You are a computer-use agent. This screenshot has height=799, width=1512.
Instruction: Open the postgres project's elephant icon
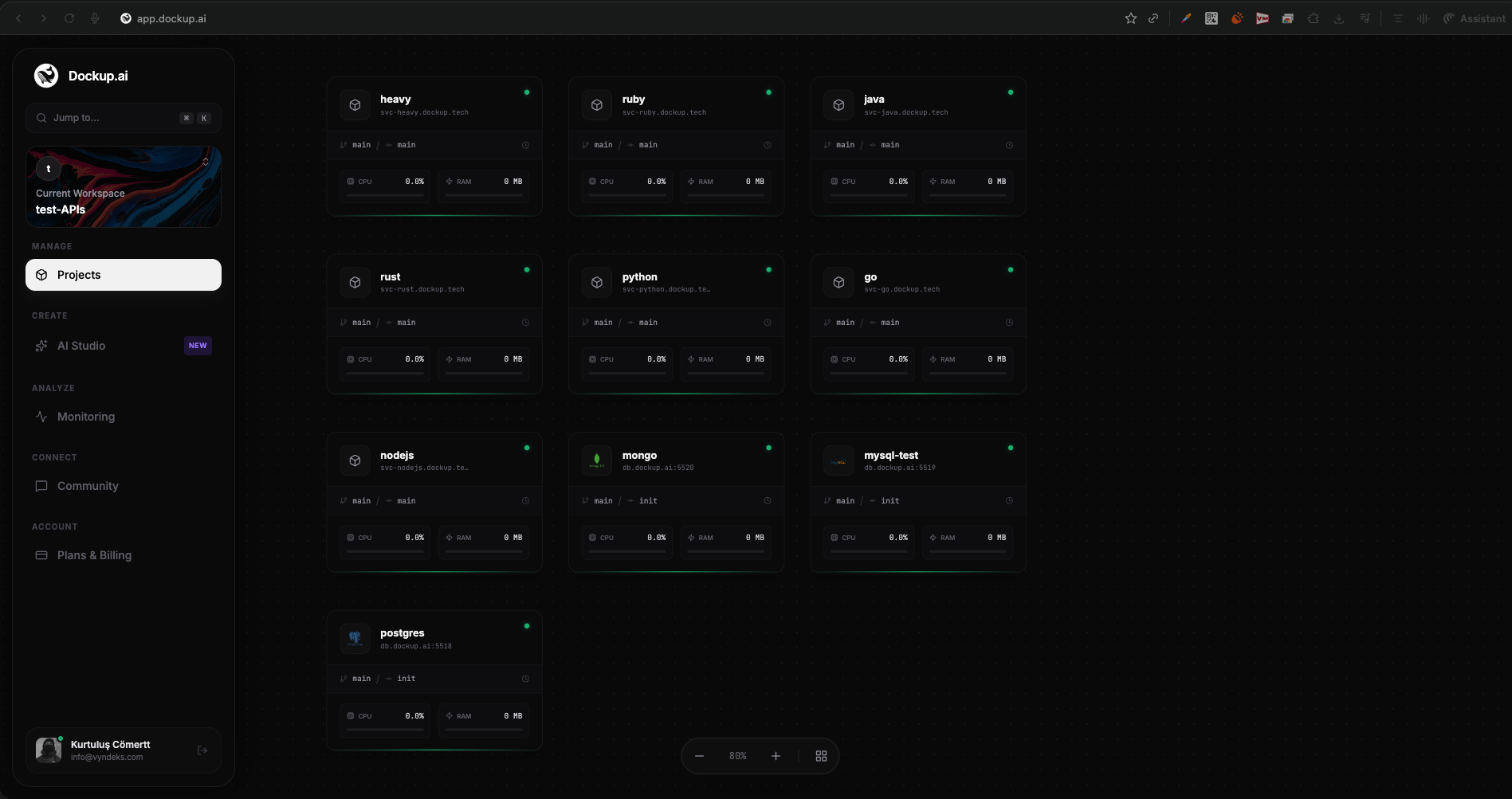tap(355, 637)
